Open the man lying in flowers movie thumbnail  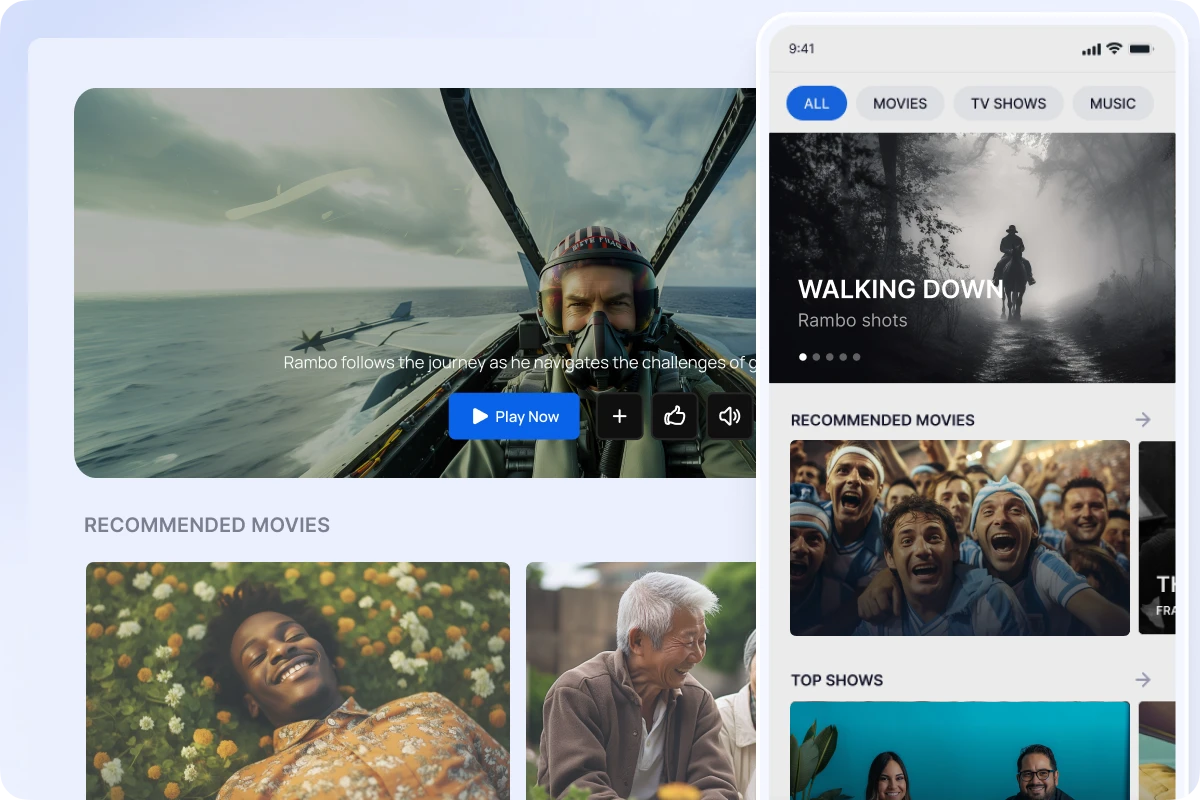[x=298, y=681]
